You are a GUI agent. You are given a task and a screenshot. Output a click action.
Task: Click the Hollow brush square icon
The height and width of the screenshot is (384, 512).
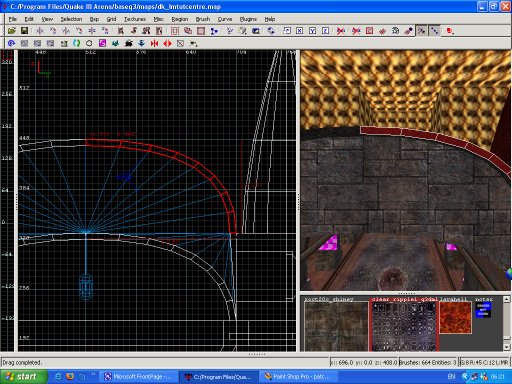pos(201,31)
